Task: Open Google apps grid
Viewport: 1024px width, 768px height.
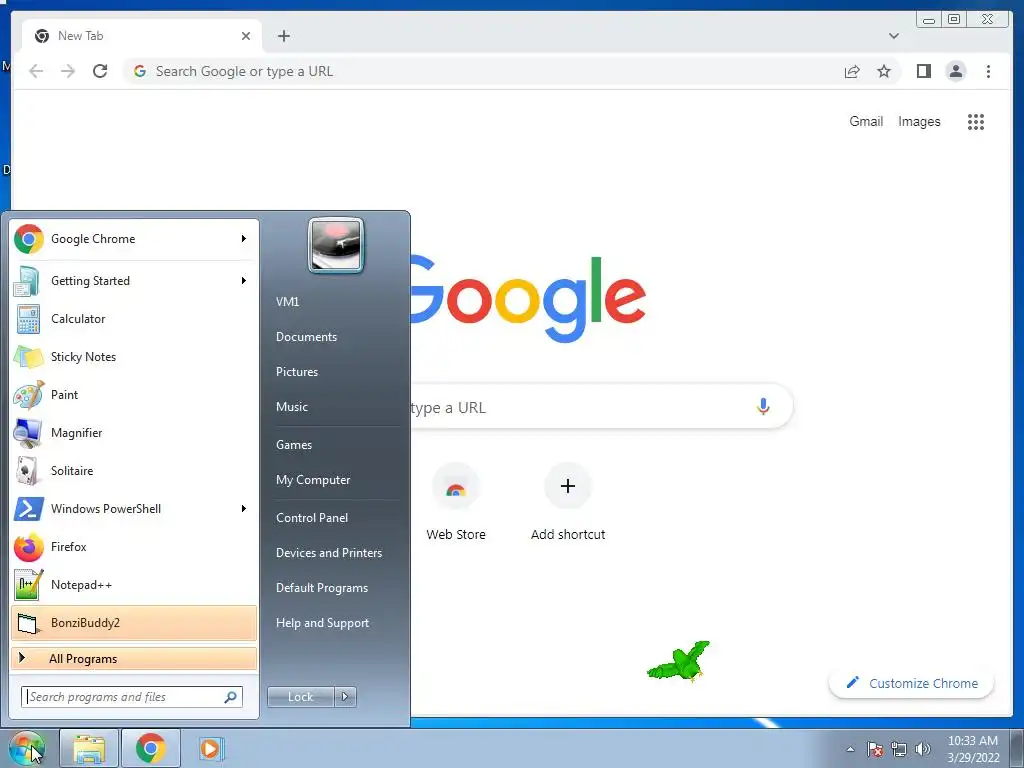Action: [x=976, y=121]
